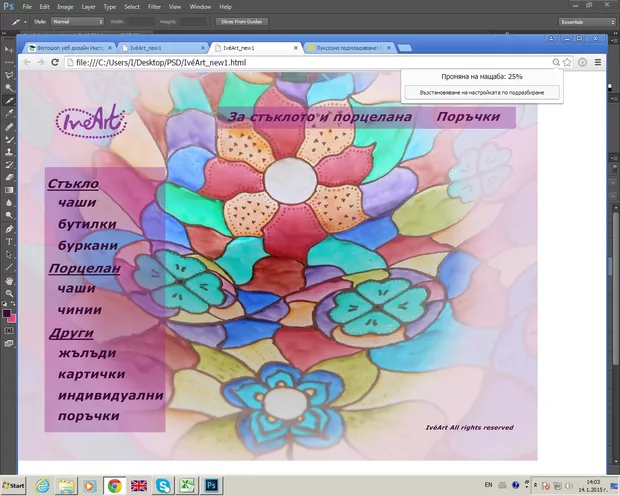Click Chrome back arrow
The width and height of the screenshot is (620, 496).
[26, 62]
